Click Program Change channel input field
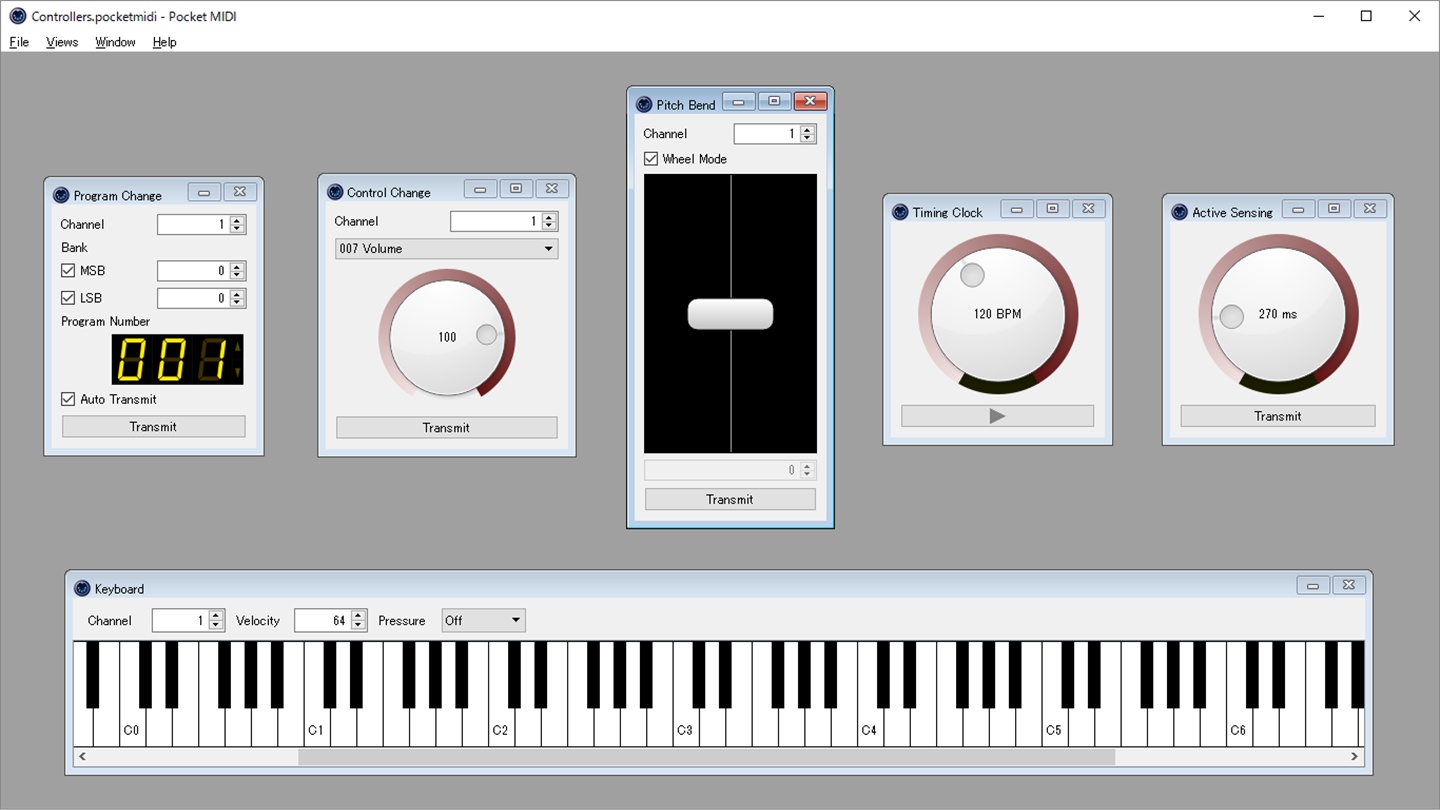This screenshot has height=810, width=1440. (x=193, y=225)
